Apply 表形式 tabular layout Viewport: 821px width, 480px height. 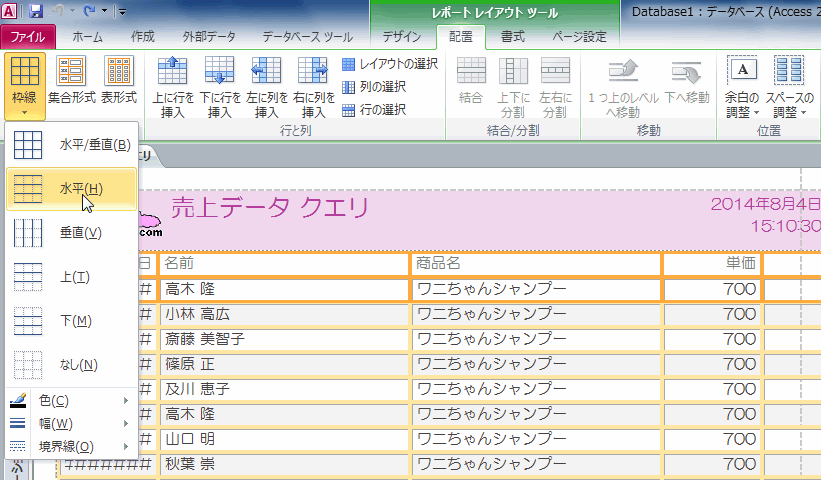coord(119,80)
